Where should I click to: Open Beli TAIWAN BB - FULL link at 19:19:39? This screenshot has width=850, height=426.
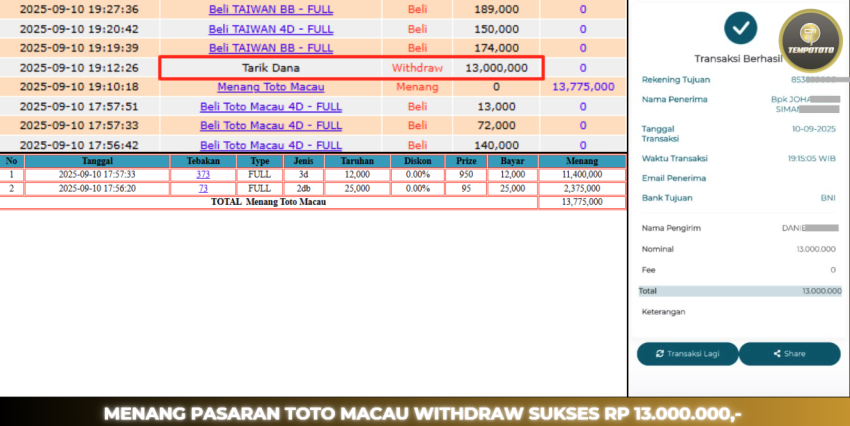coord(271,48)
